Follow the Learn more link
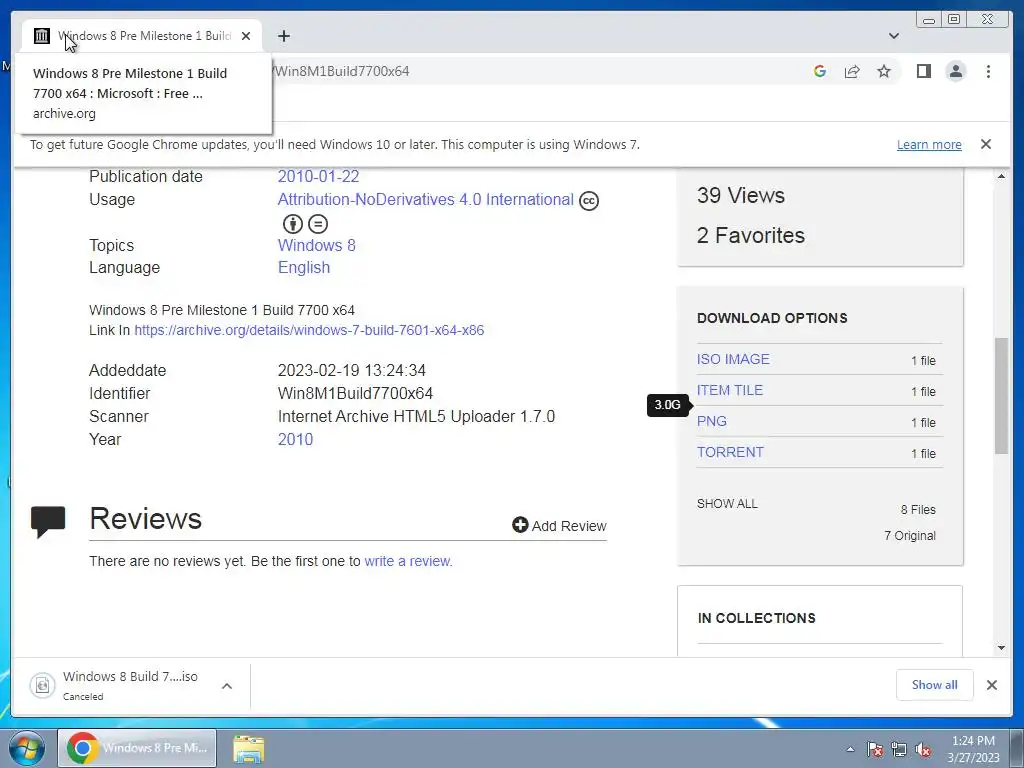The image size is (1024, 768). pyautogui.click(x=929, y=144)
